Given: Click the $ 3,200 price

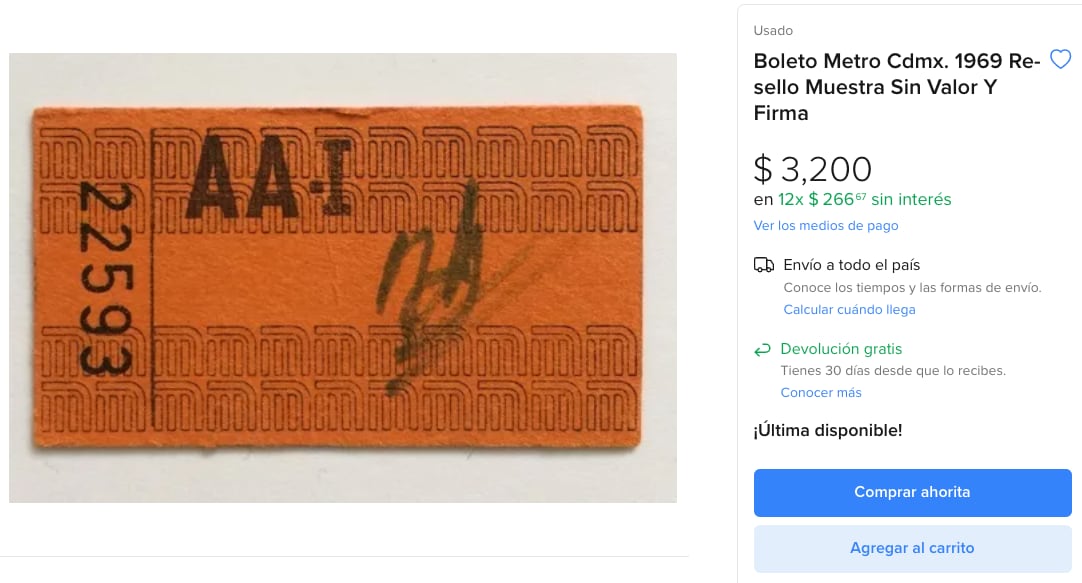Looking at the screenshot, I should tap(813, 169).
